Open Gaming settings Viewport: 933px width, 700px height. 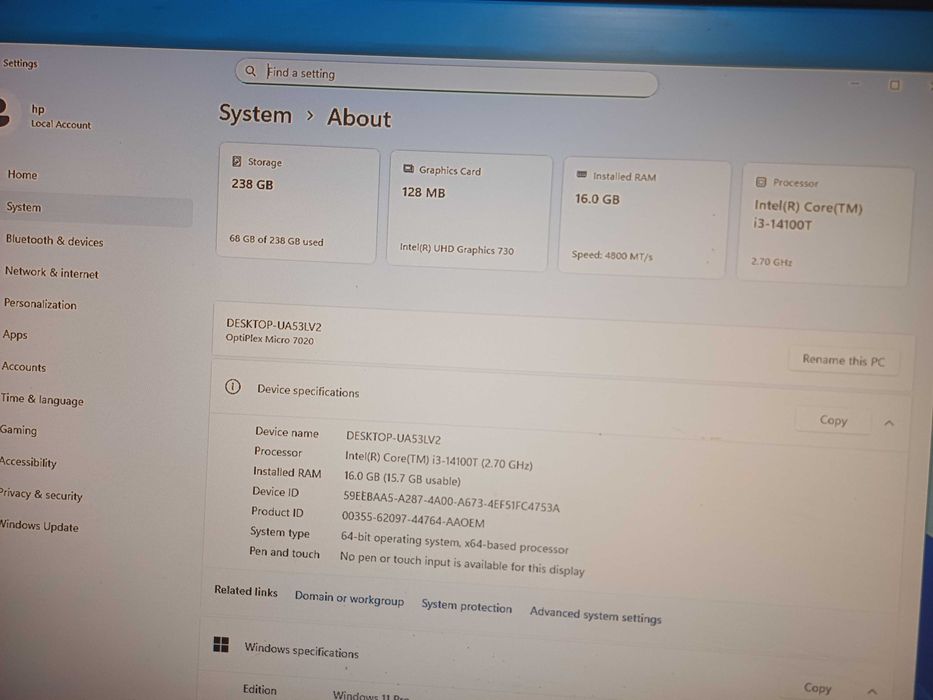[x=18, y=430]
